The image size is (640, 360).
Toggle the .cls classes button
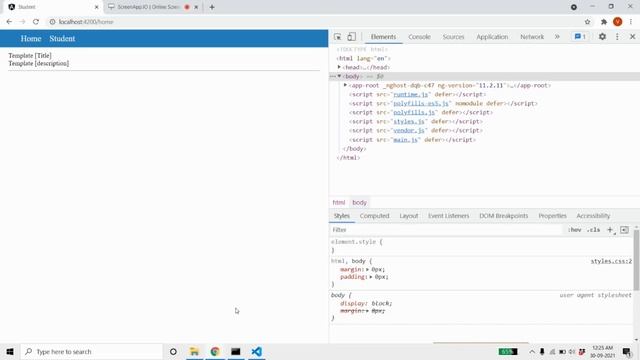(593, 230)
